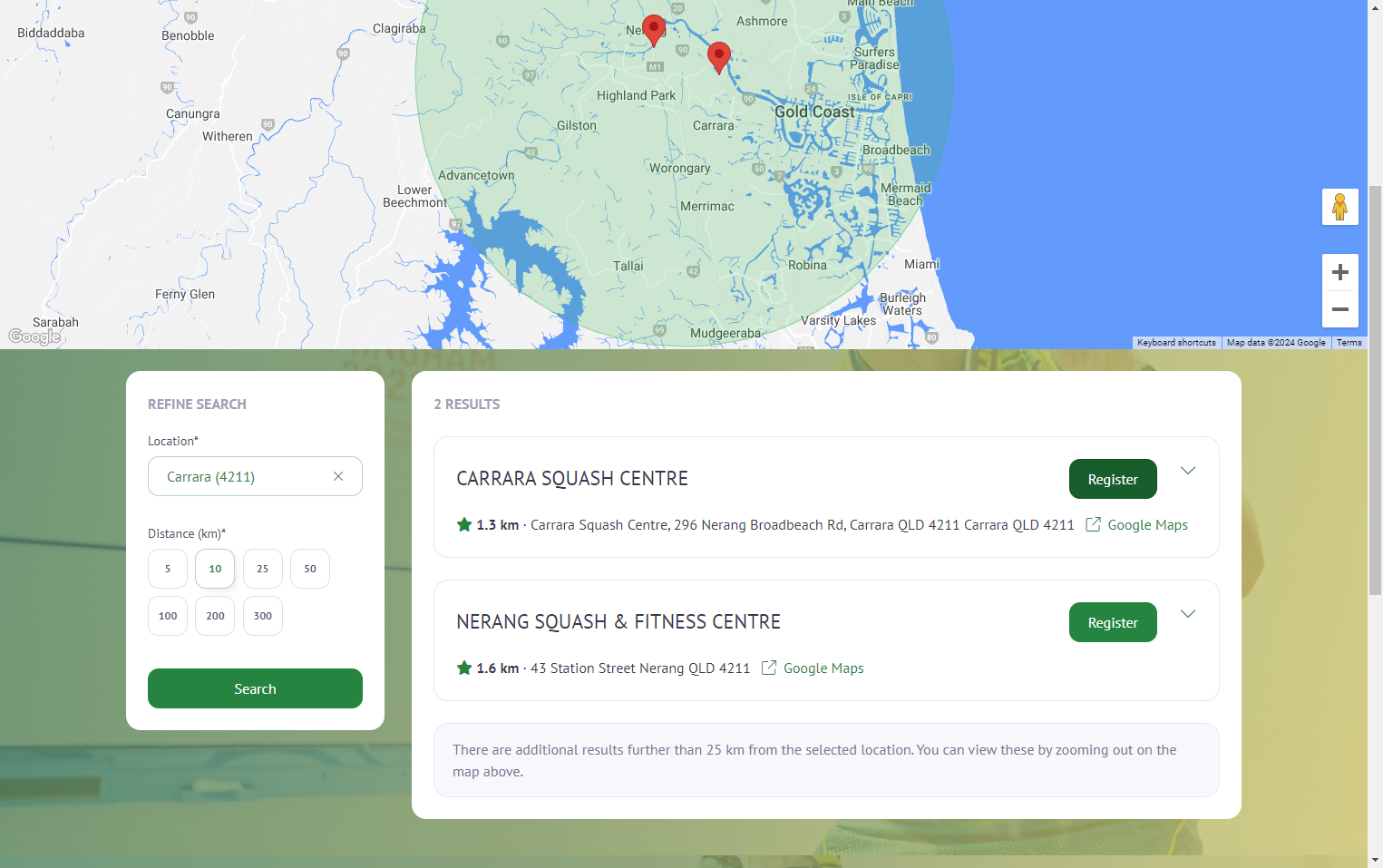Click the Canungra map label
Image resolution: width=1383 pixels, height=868 pixels.
(192, 113)
